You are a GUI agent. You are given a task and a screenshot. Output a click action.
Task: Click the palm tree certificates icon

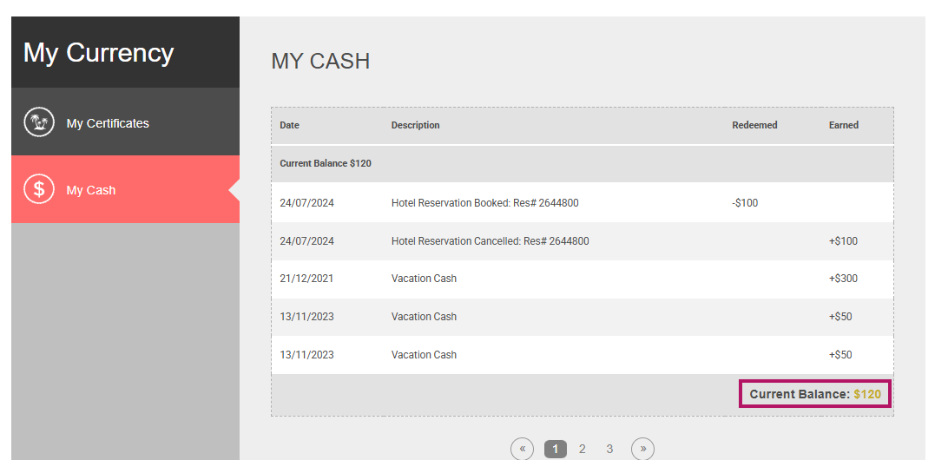(38, 123)
